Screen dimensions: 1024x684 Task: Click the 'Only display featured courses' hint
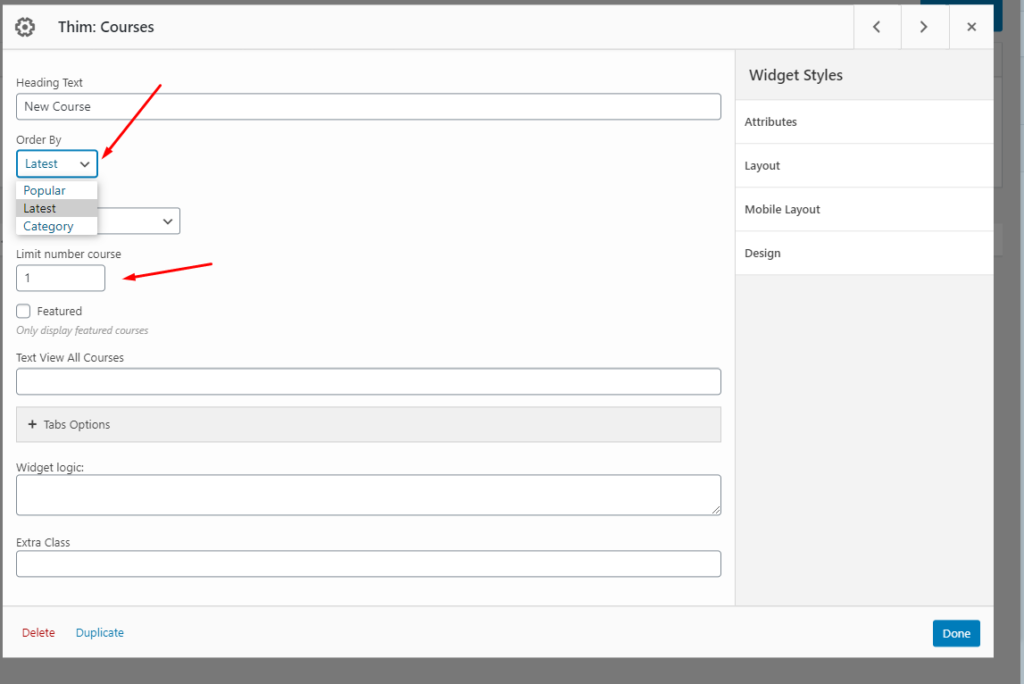pos(82,331)
